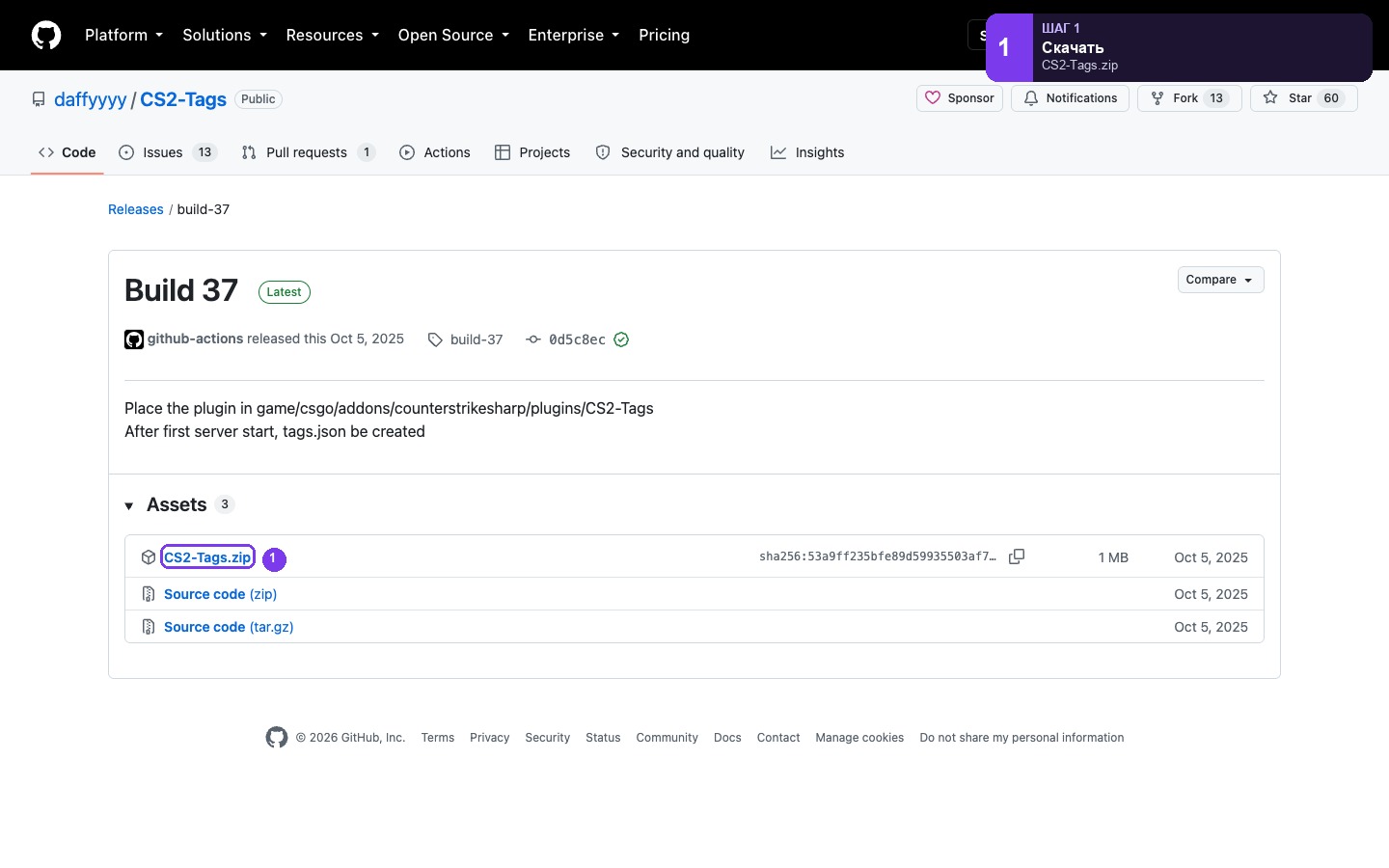1389x868 pixels.
Task: Open the Pull requests tab
Action: coord(308,152)
